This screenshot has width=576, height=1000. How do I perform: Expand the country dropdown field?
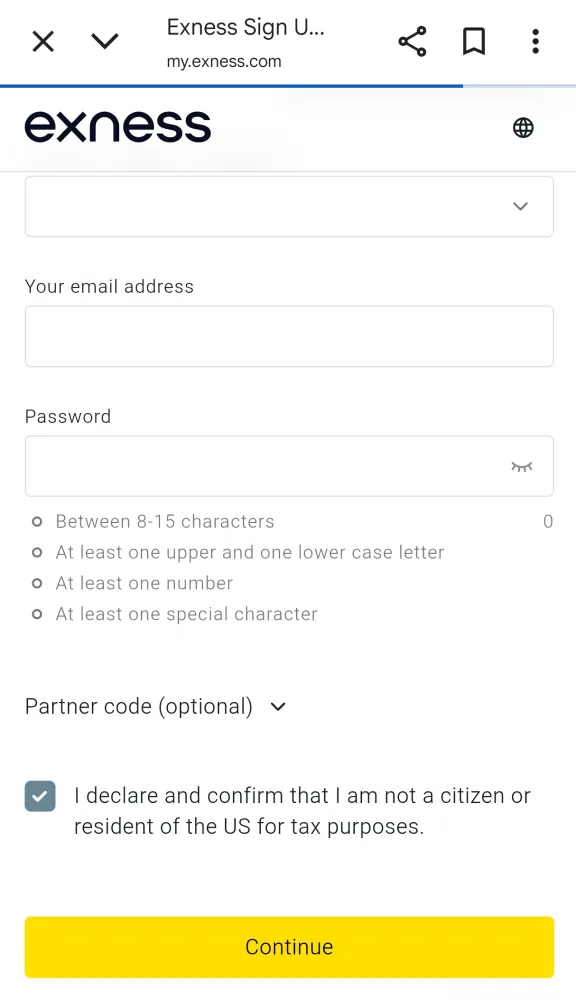(289, 206)
